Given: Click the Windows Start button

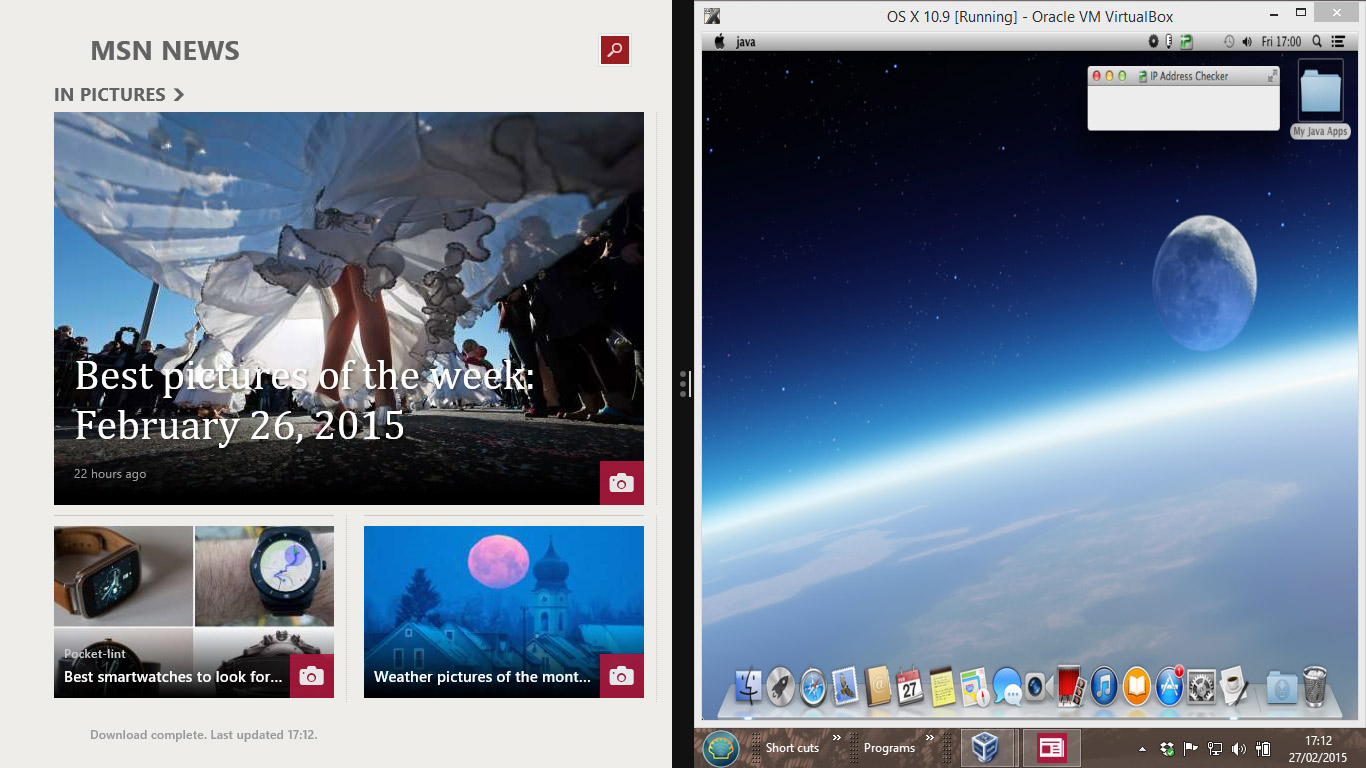Looking at the screenshot, I should pos(719,748).
